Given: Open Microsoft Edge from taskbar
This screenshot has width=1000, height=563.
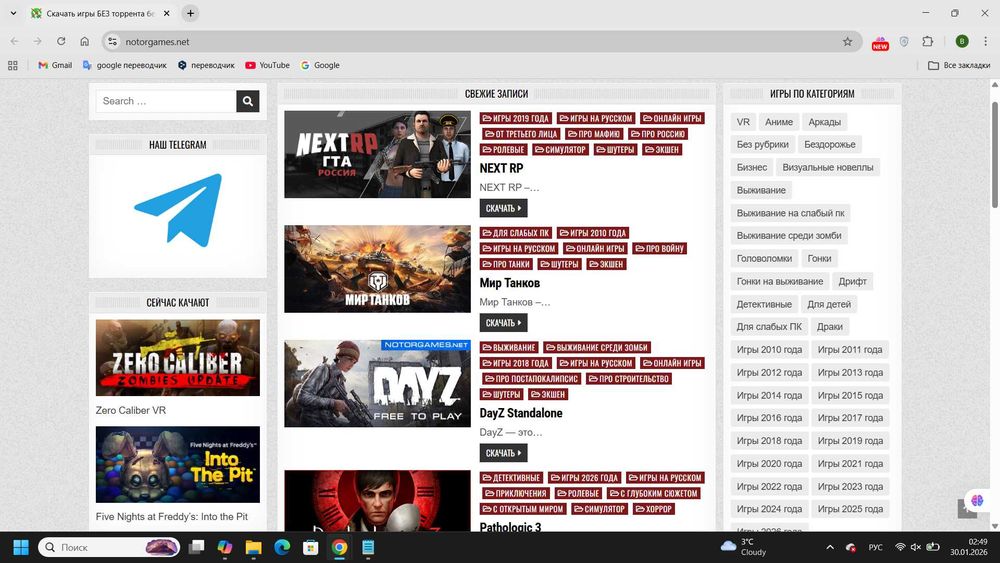Looking at the screenshot, I should click(282, 547).
